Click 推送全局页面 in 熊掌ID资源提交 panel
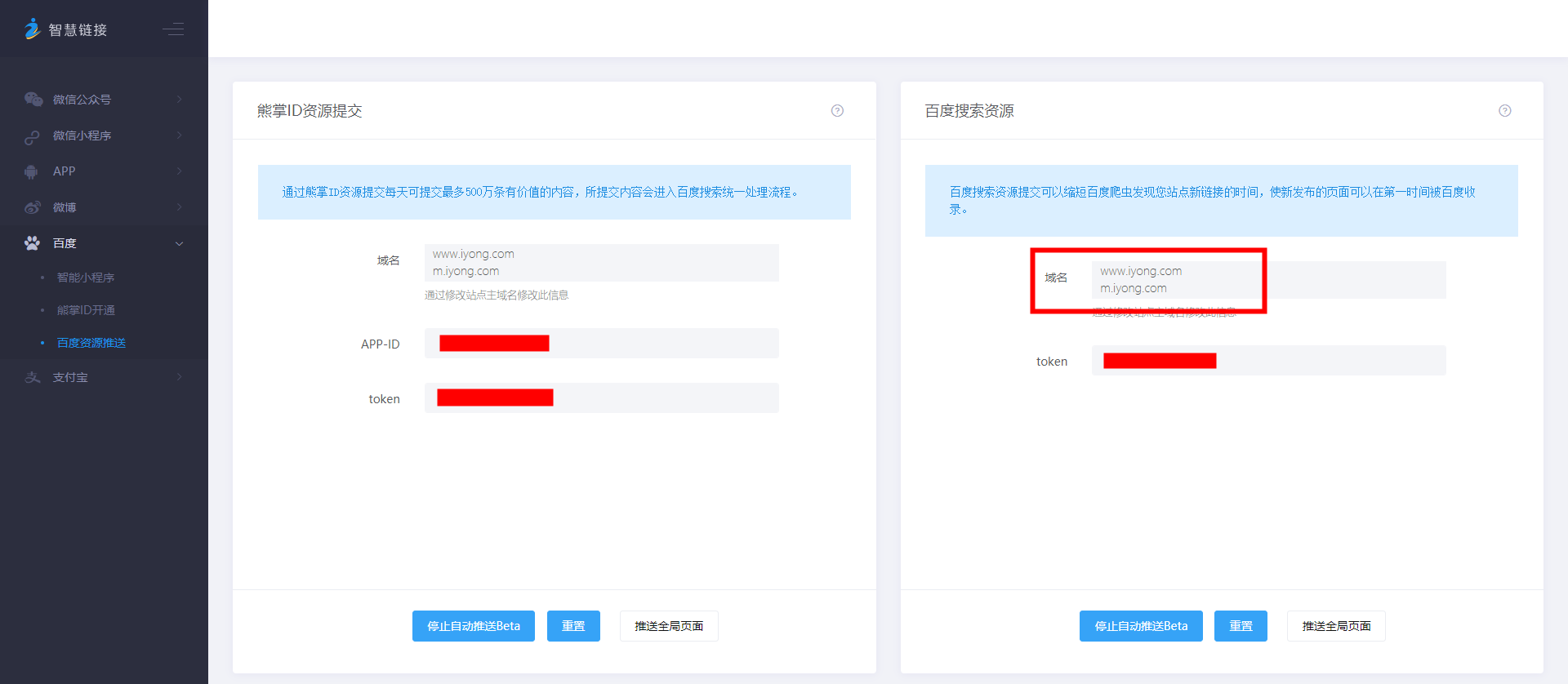1568x684 pixels. pos(669,626)
